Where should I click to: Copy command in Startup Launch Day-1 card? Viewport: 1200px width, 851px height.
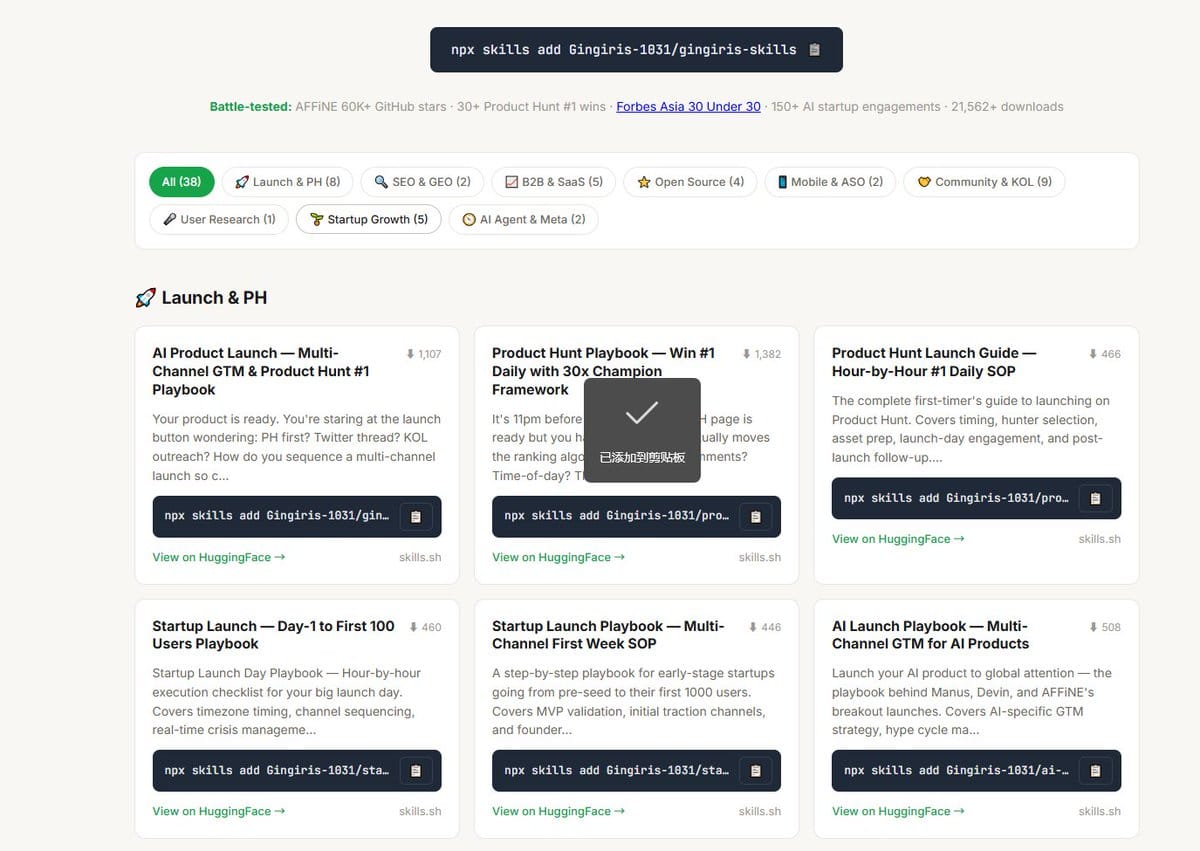416,770
